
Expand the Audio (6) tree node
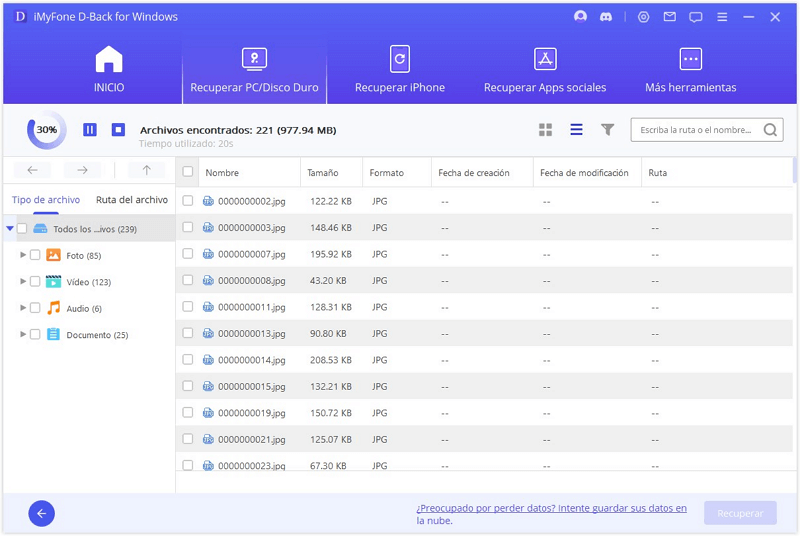(x=23, y=308)
